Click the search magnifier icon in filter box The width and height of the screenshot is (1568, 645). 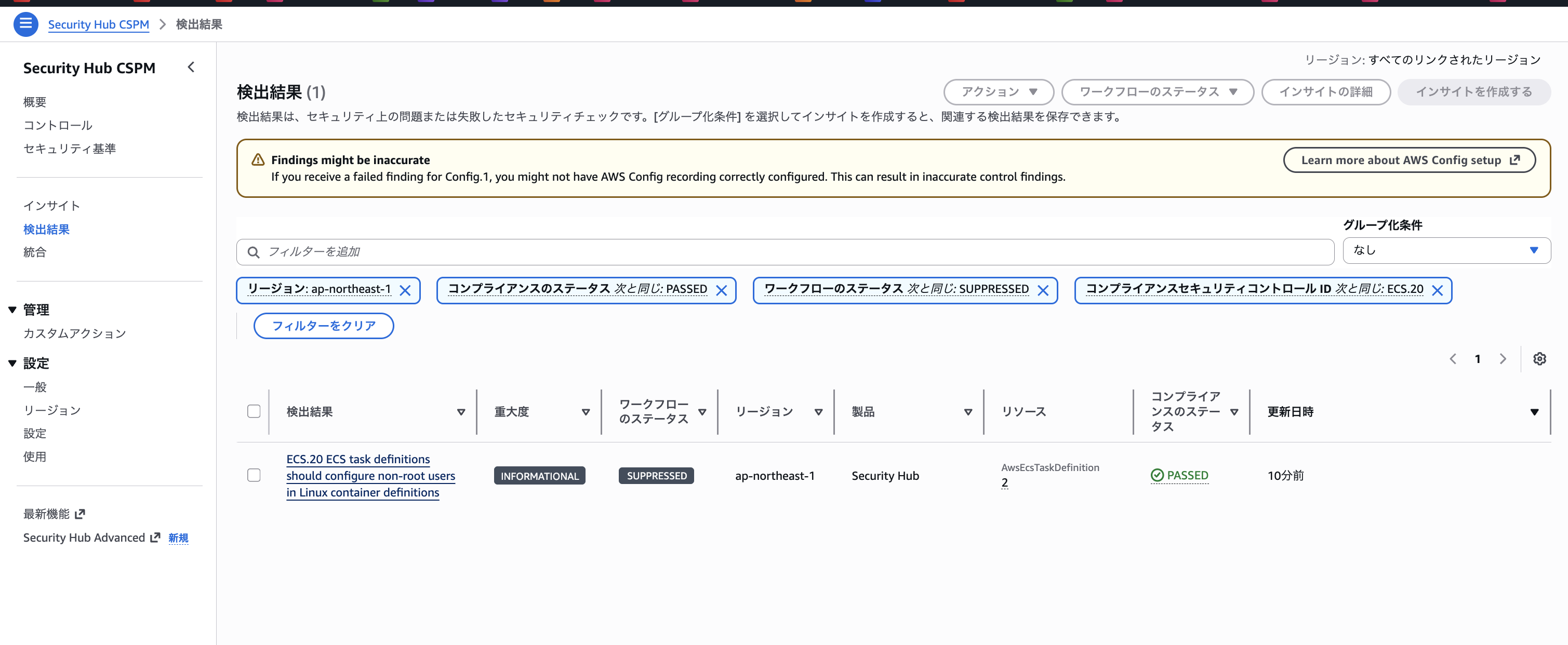253,252
